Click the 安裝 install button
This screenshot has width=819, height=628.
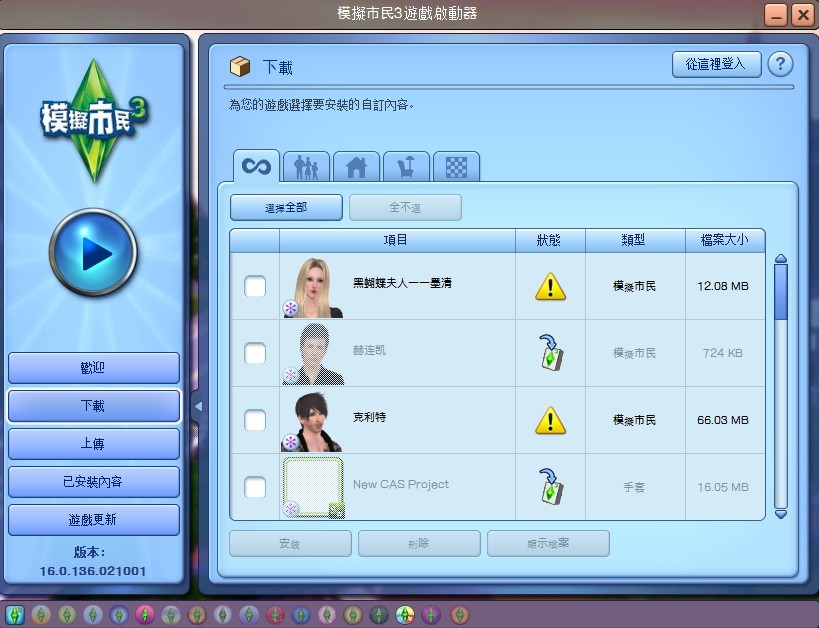(x=290, y=543)
